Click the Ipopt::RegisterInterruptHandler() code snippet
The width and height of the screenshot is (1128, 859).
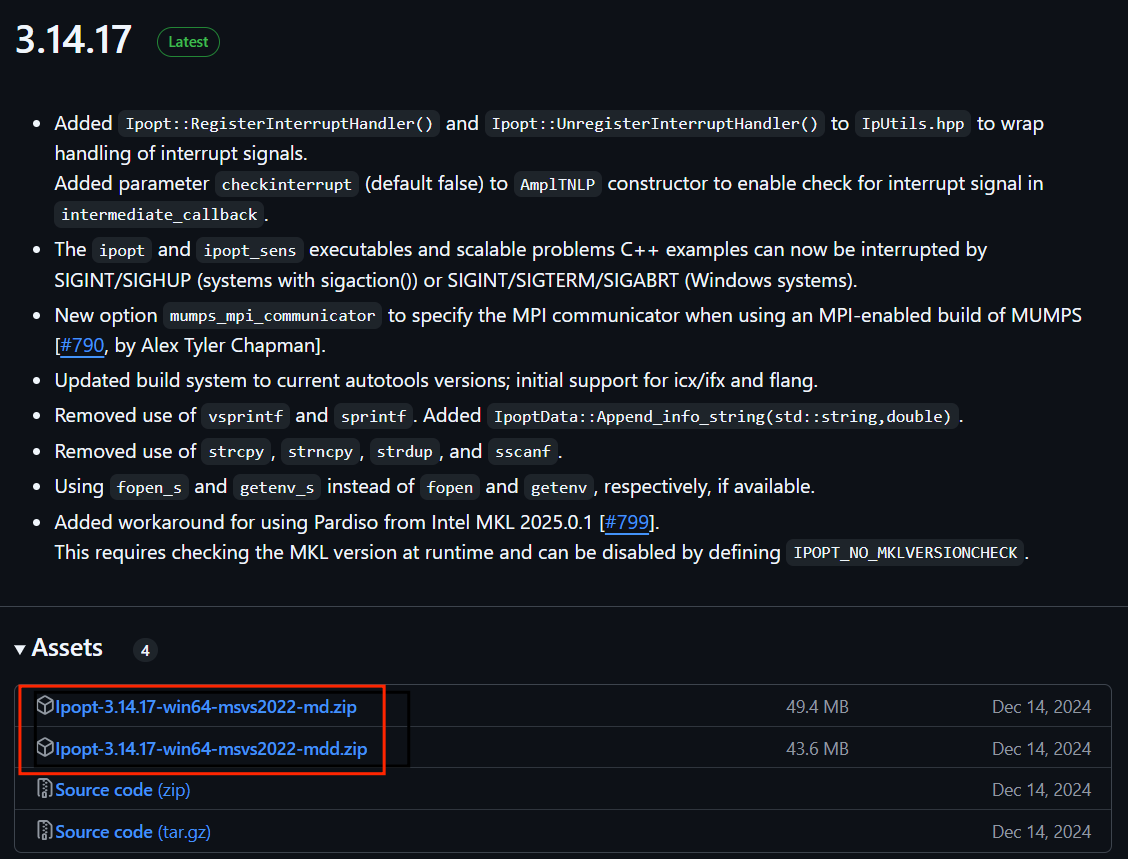278,124
